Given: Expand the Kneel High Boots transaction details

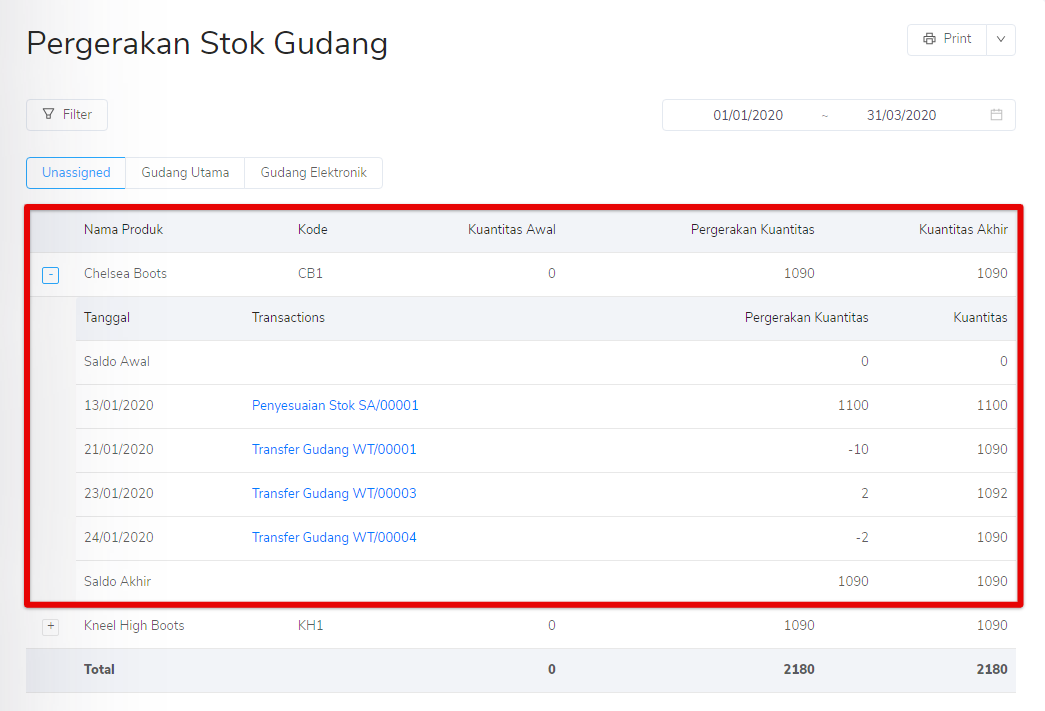Looking at the screenshot, I should click(x=50, y=625).
